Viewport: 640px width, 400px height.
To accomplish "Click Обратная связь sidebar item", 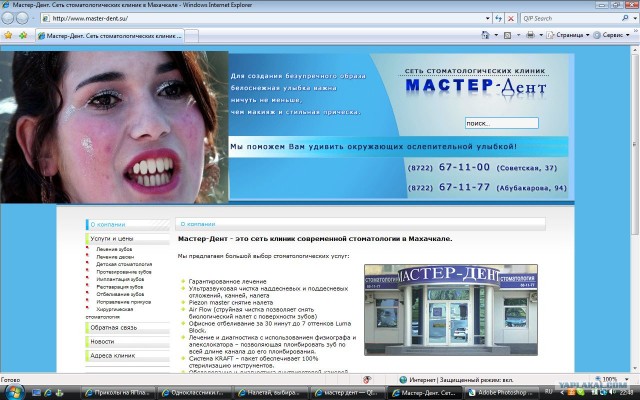I will tap(128, 328).
